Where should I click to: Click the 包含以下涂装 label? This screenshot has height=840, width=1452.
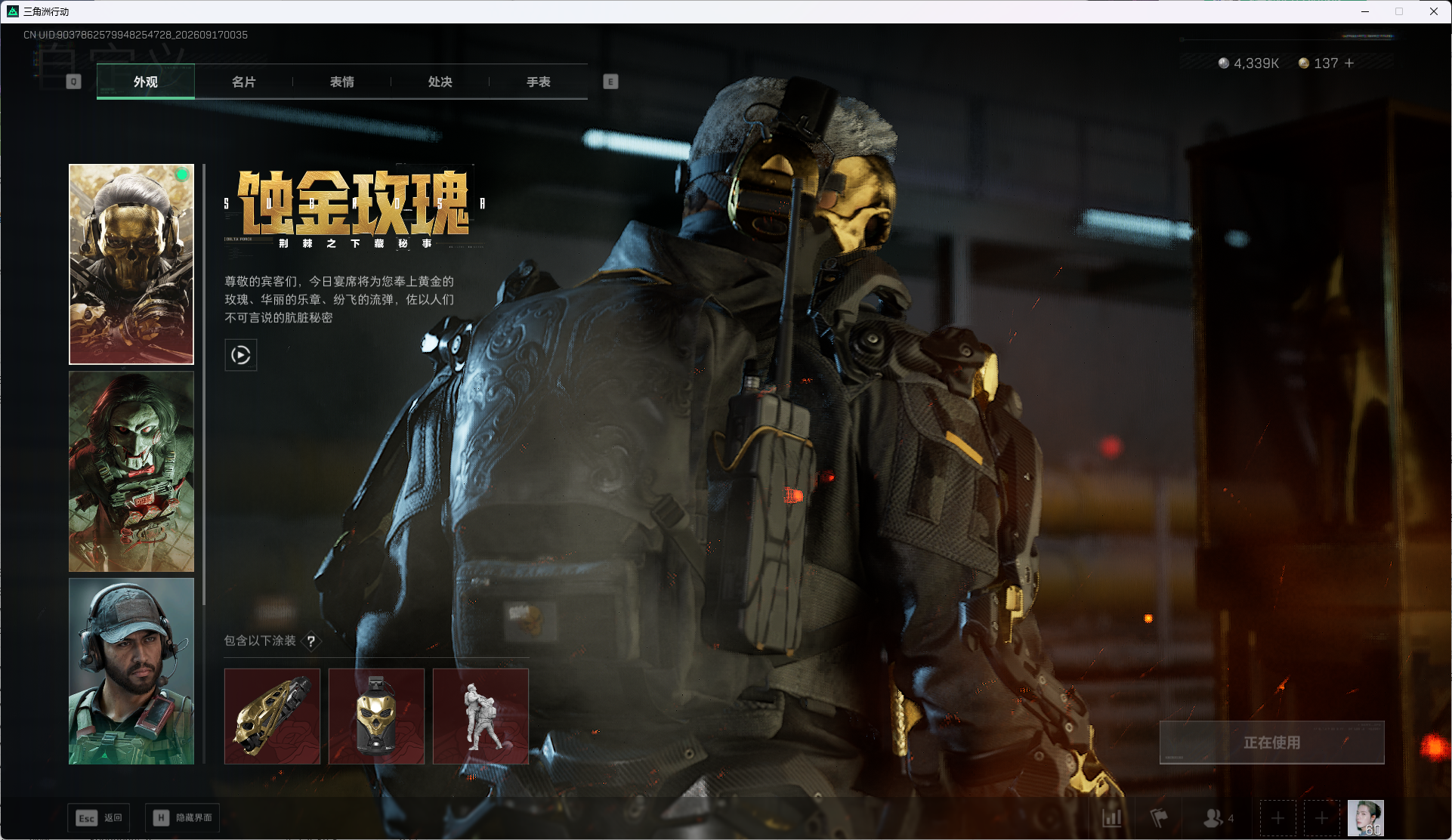pos(260,641)
